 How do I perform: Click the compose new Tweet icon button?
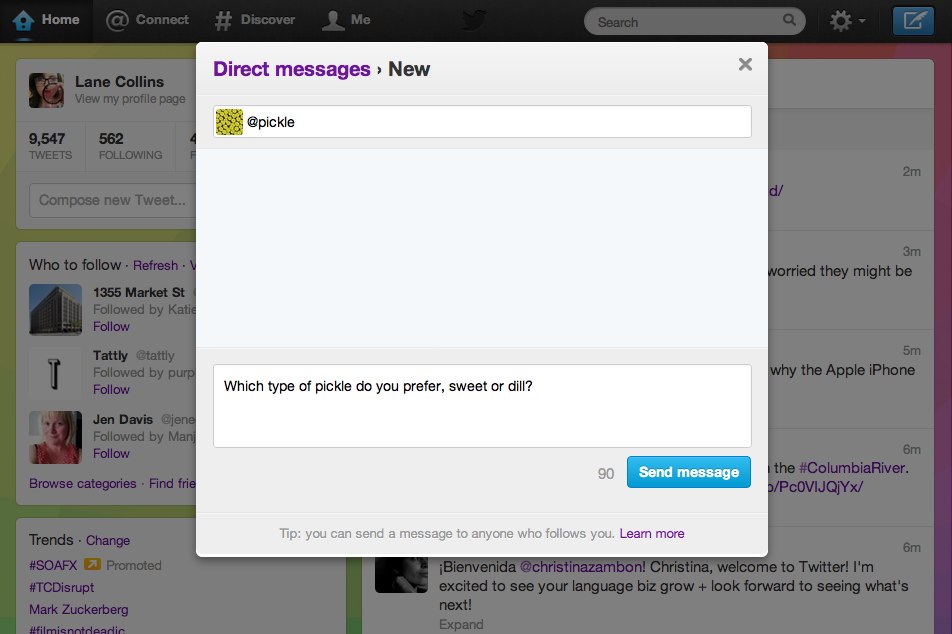(x=913, y=21)
